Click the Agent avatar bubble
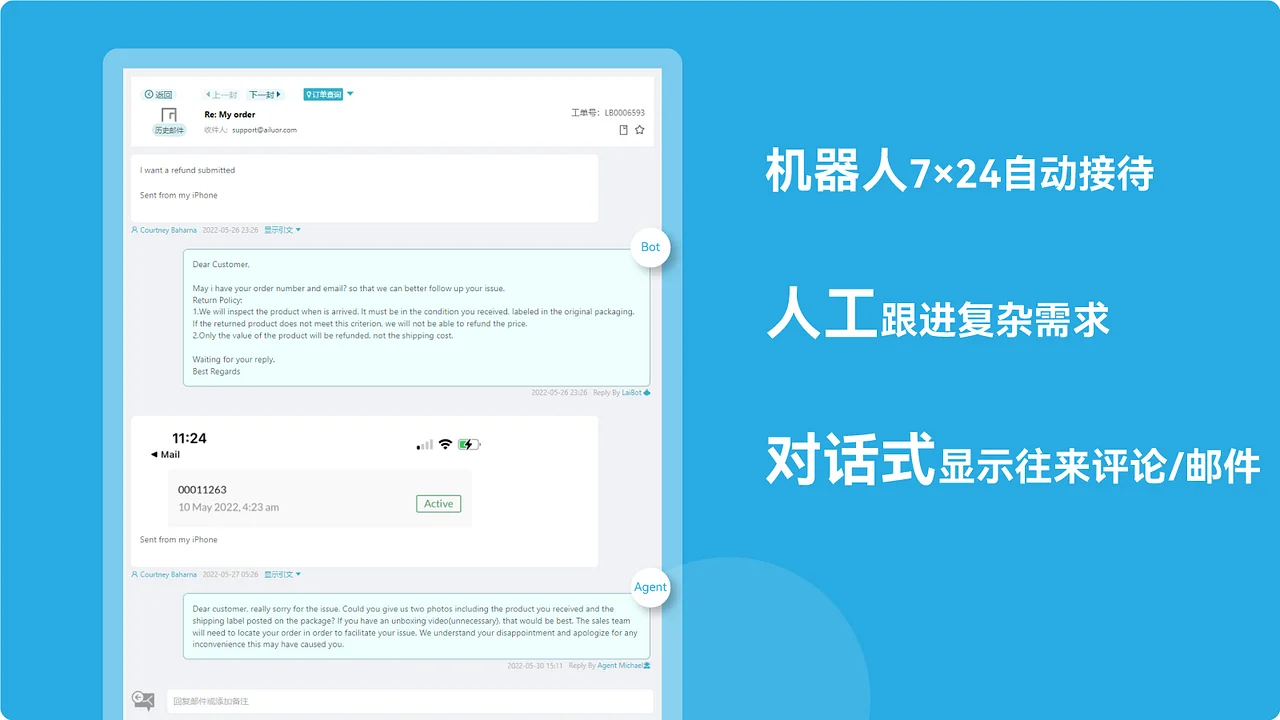This screenshot has height=720, width=1280. point(650,587)
